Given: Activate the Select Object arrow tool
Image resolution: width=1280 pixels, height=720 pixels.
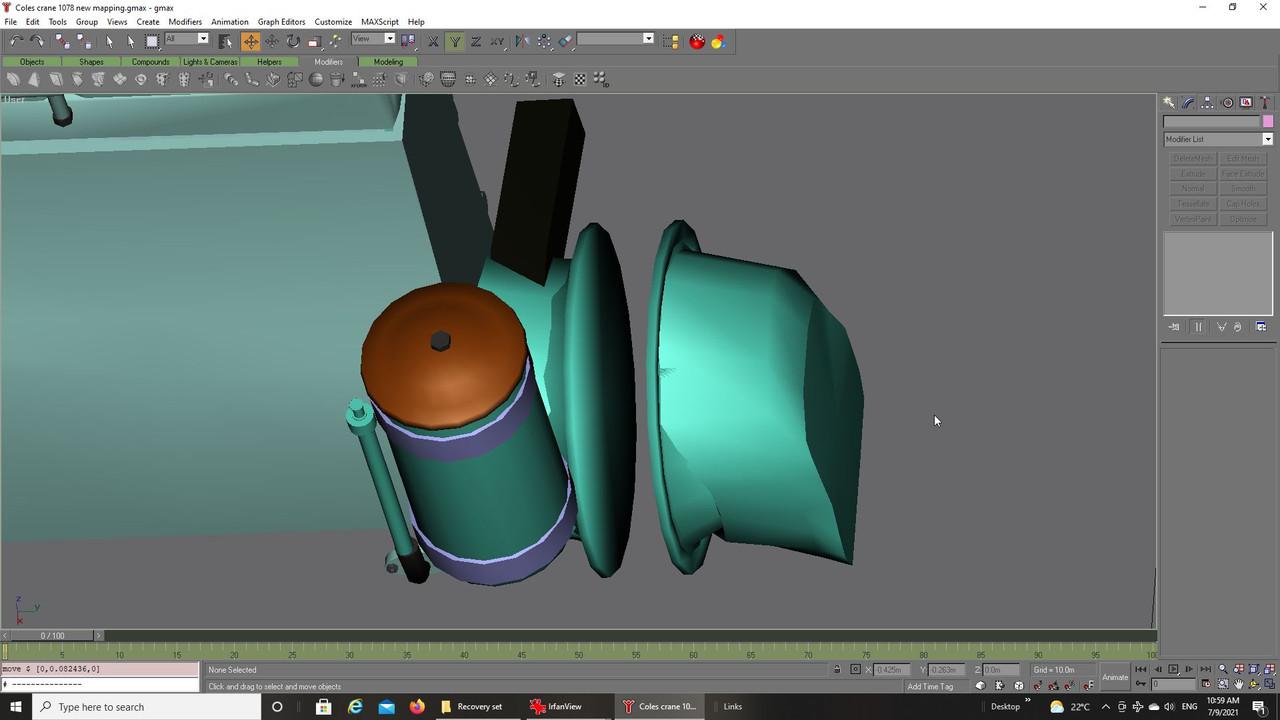Looking at the screenshot, I should (x=110, y=41).
